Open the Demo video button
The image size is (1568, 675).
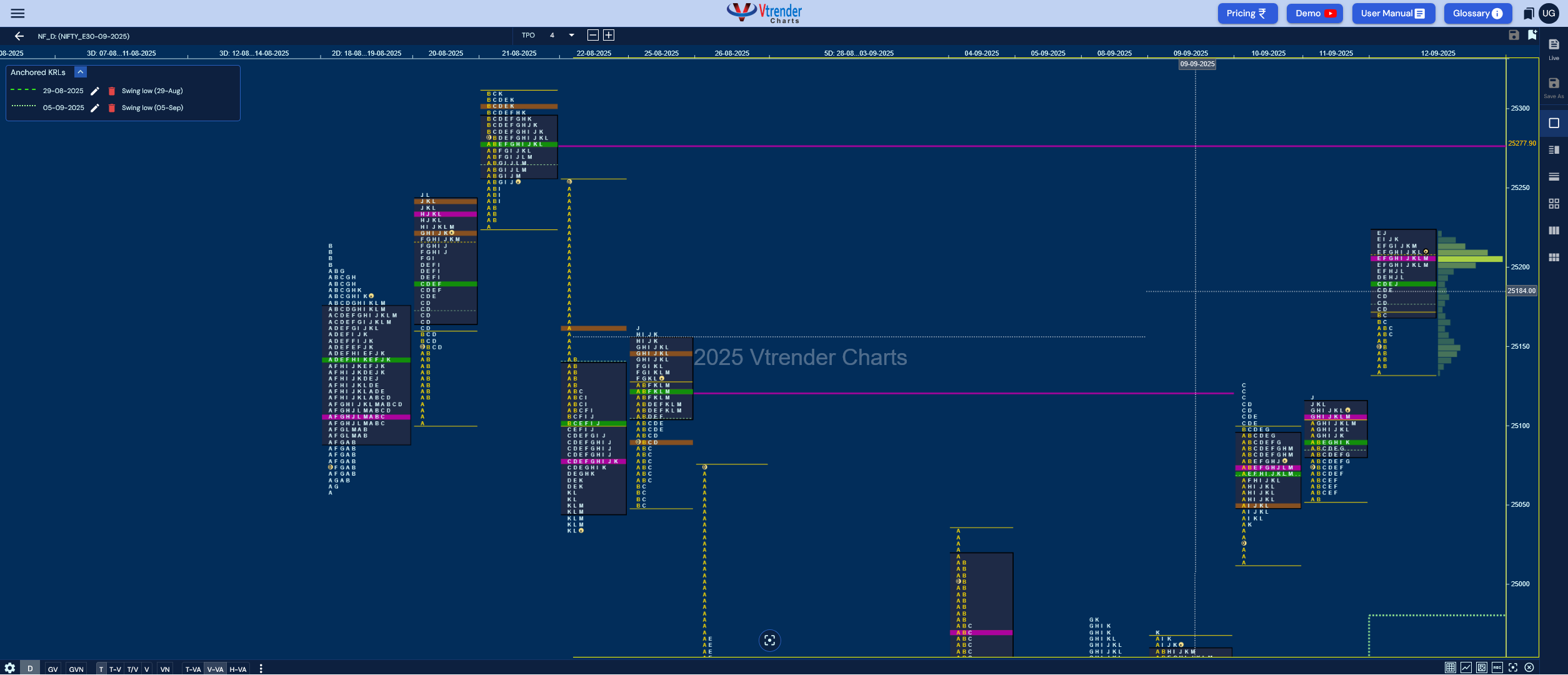1315,13
